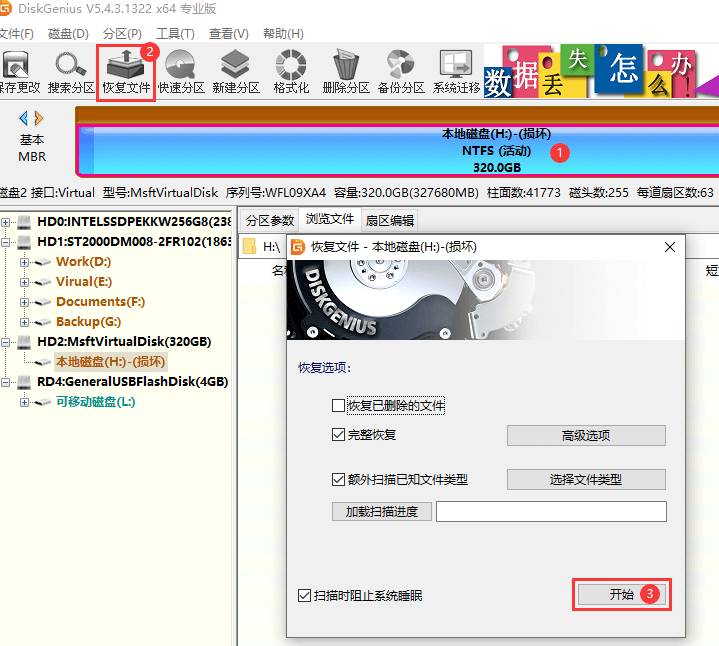Select HD2:MsftVirtualDisk(320GB) tree label
Viewport: 719px width, 646px height.
pos(124,342)
